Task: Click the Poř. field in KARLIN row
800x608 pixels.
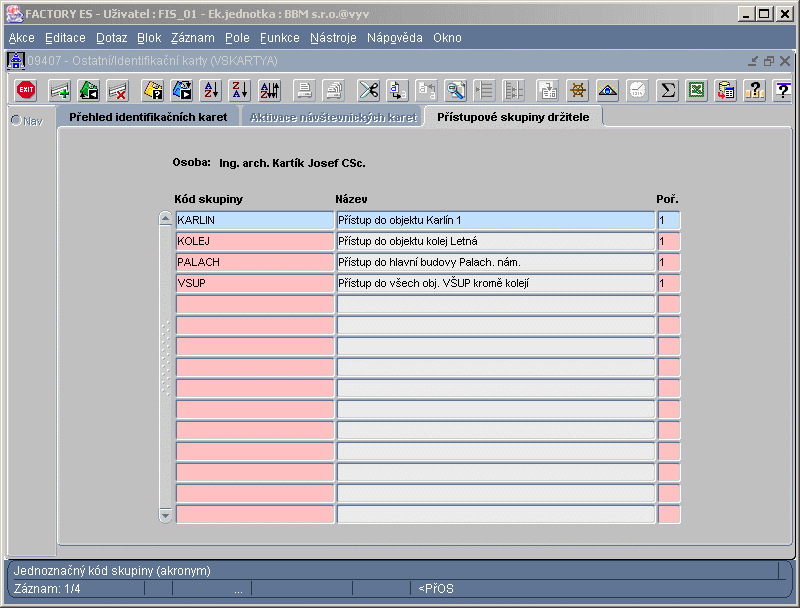Action: pyautogui.click(x=669, y=220)
